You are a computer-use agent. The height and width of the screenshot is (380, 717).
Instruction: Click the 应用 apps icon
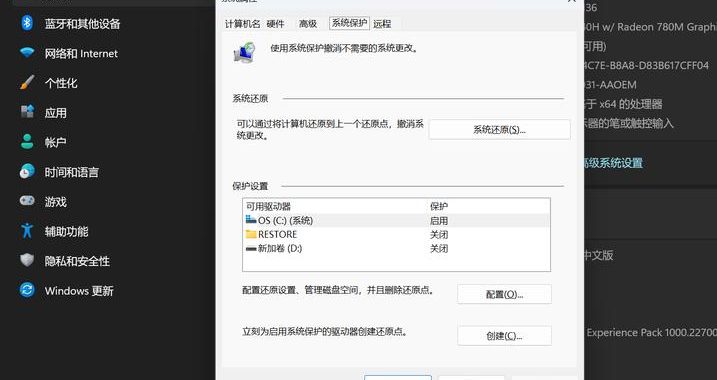point(27,112)
